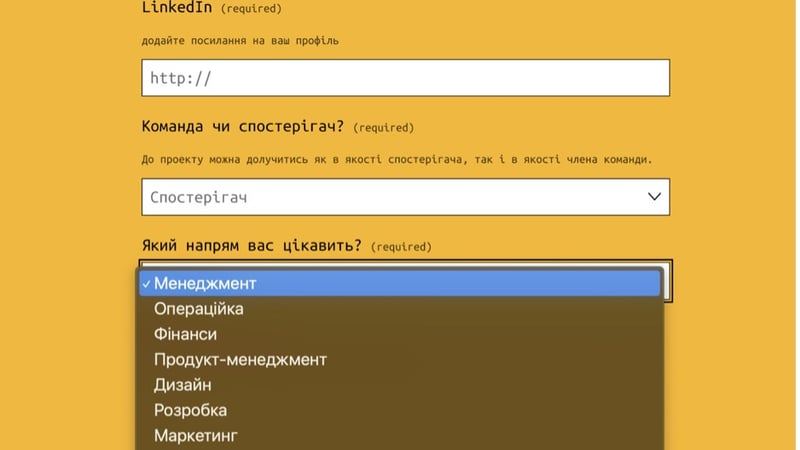Click the "До проекту можна долучитись" description text

(x=396, y=160)
